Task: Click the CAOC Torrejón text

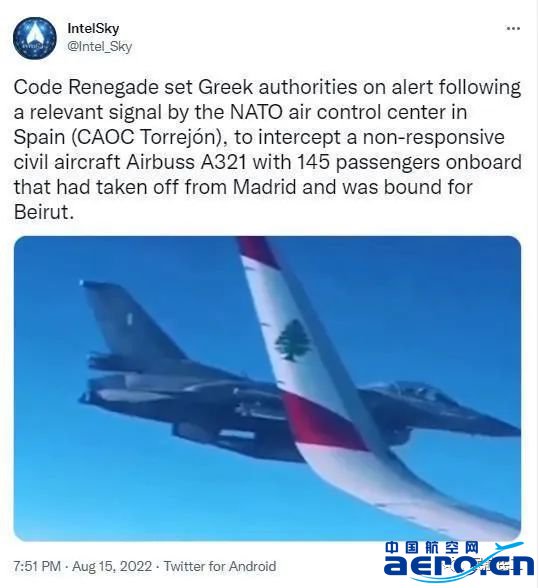Action: (149, 138)
